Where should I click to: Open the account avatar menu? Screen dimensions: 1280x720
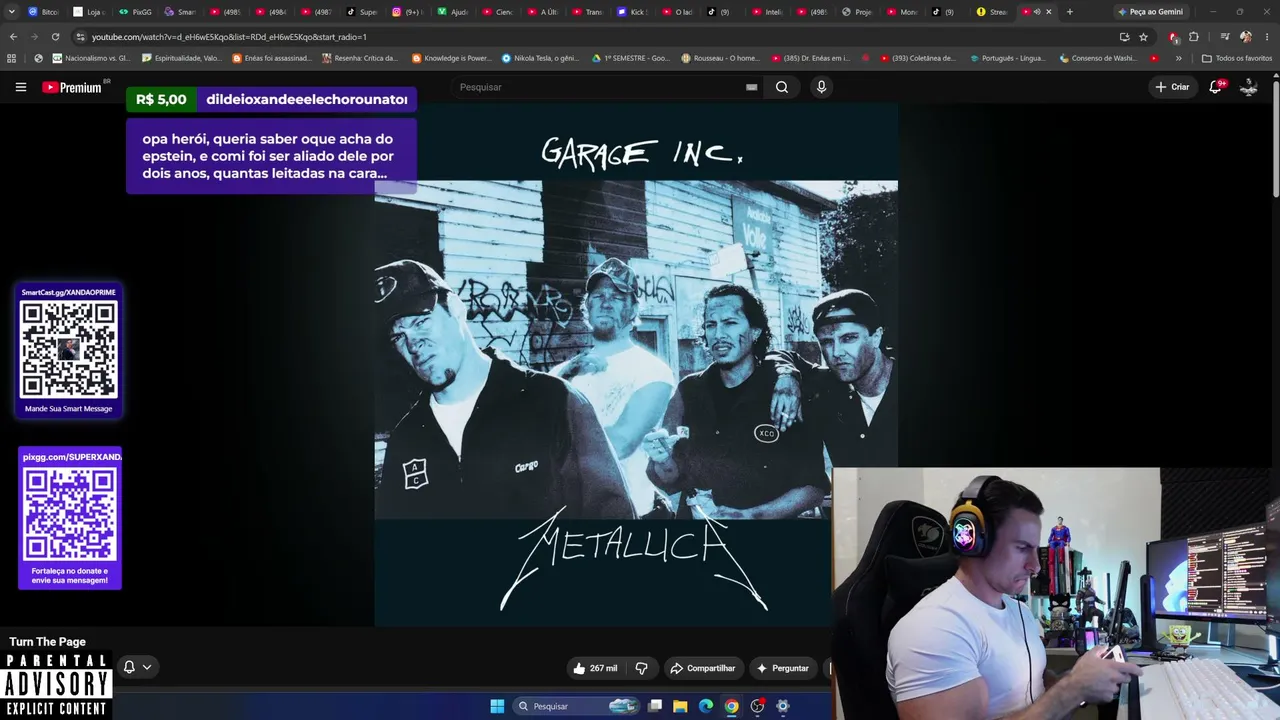pyautogui.click(x=1249, y=87)
